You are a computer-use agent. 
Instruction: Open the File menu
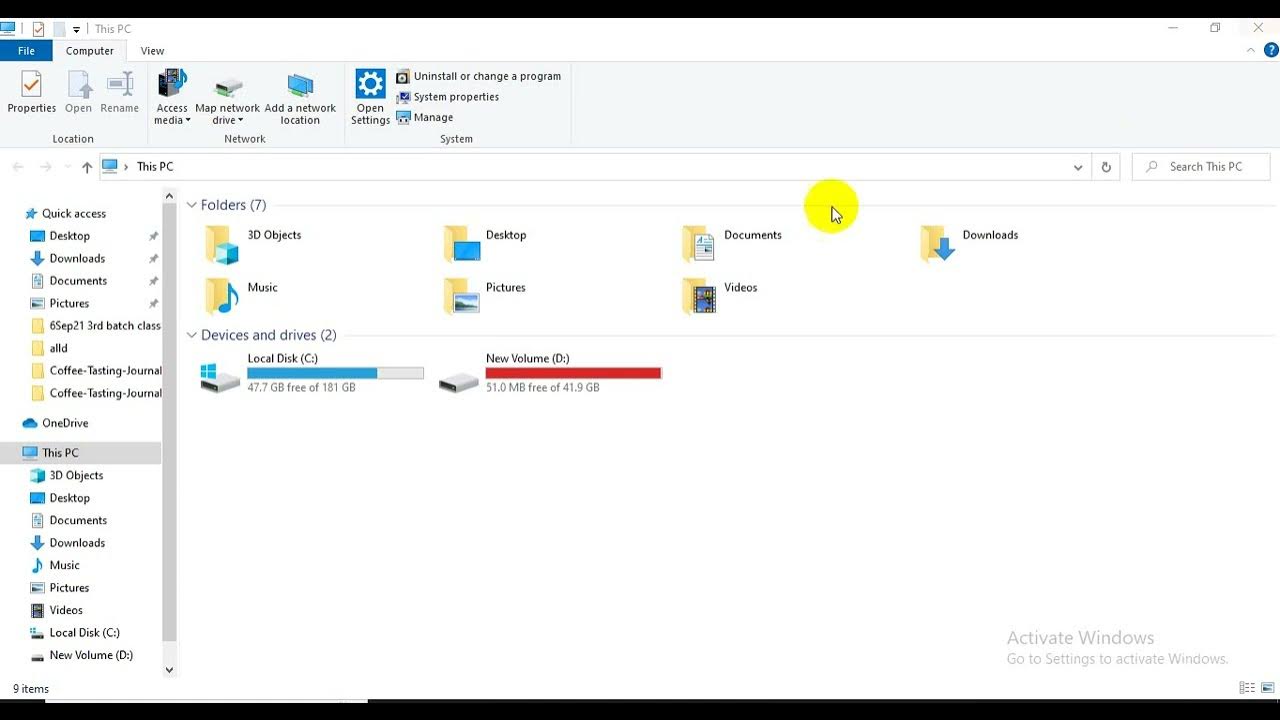click(x=26, y=51)
